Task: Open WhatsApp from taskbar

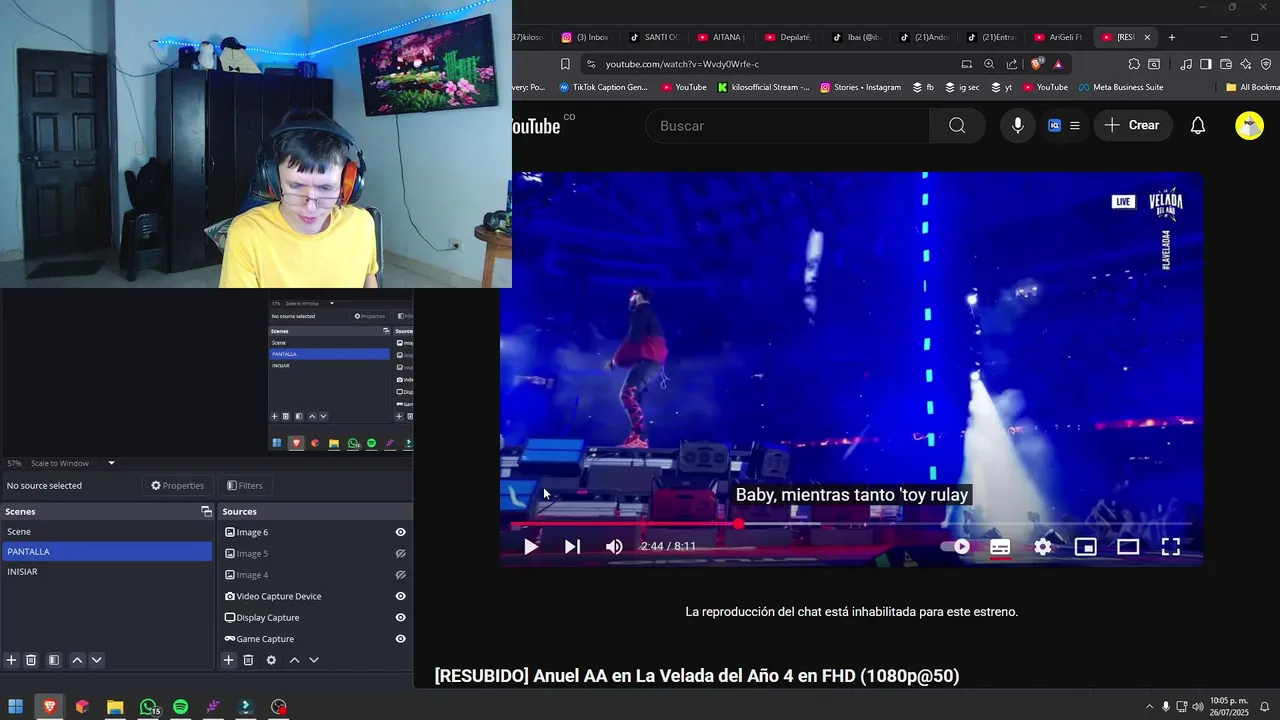Action: click(x=148, y=707)
